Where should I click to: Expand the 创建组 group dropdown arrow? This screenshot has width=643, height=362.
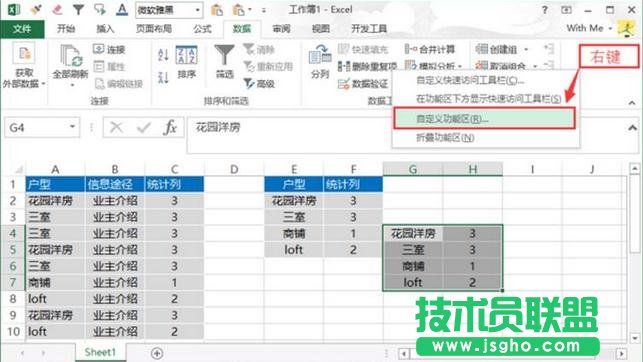coord(526,50)
